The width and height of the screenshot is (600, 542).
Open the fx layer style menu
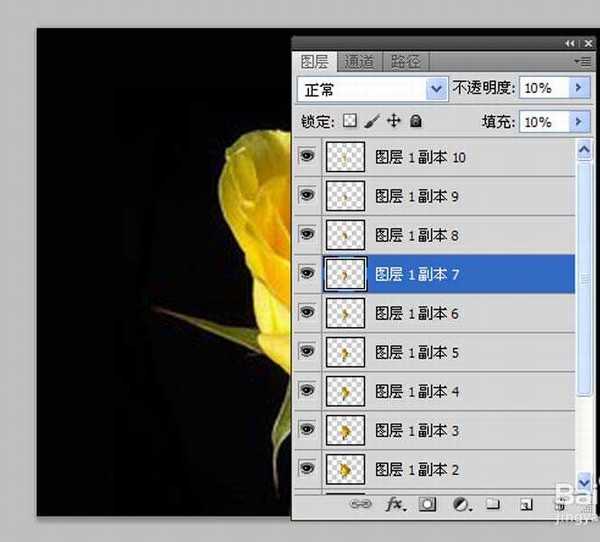pyautogui.click(x=395, y=504)
